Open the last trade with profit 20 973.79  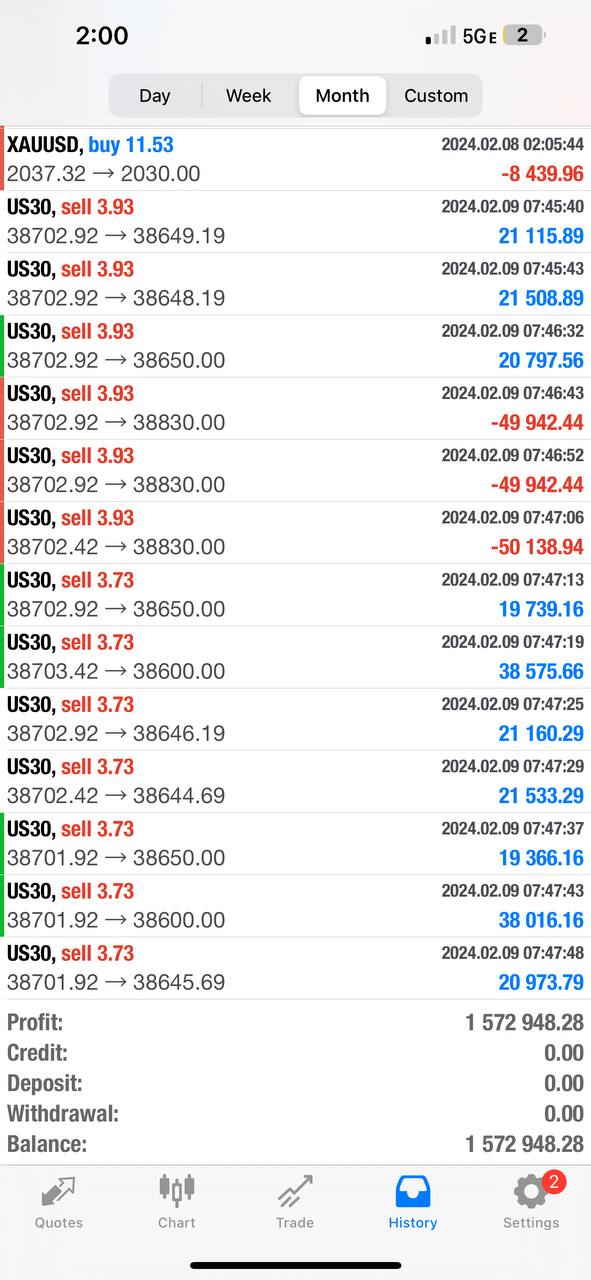pyautogui.click(x=295, y=967)
